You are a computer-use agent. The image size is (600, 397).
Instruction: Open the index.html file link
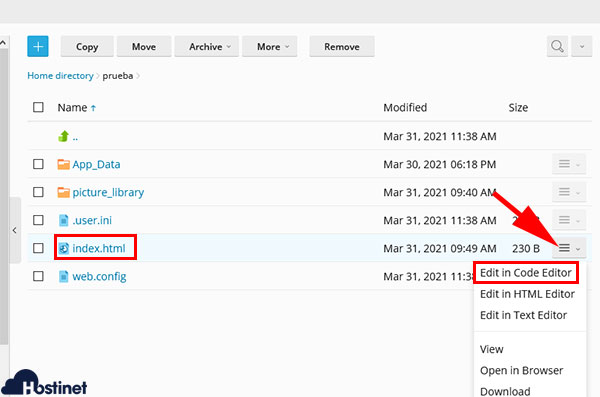[99, 248]
